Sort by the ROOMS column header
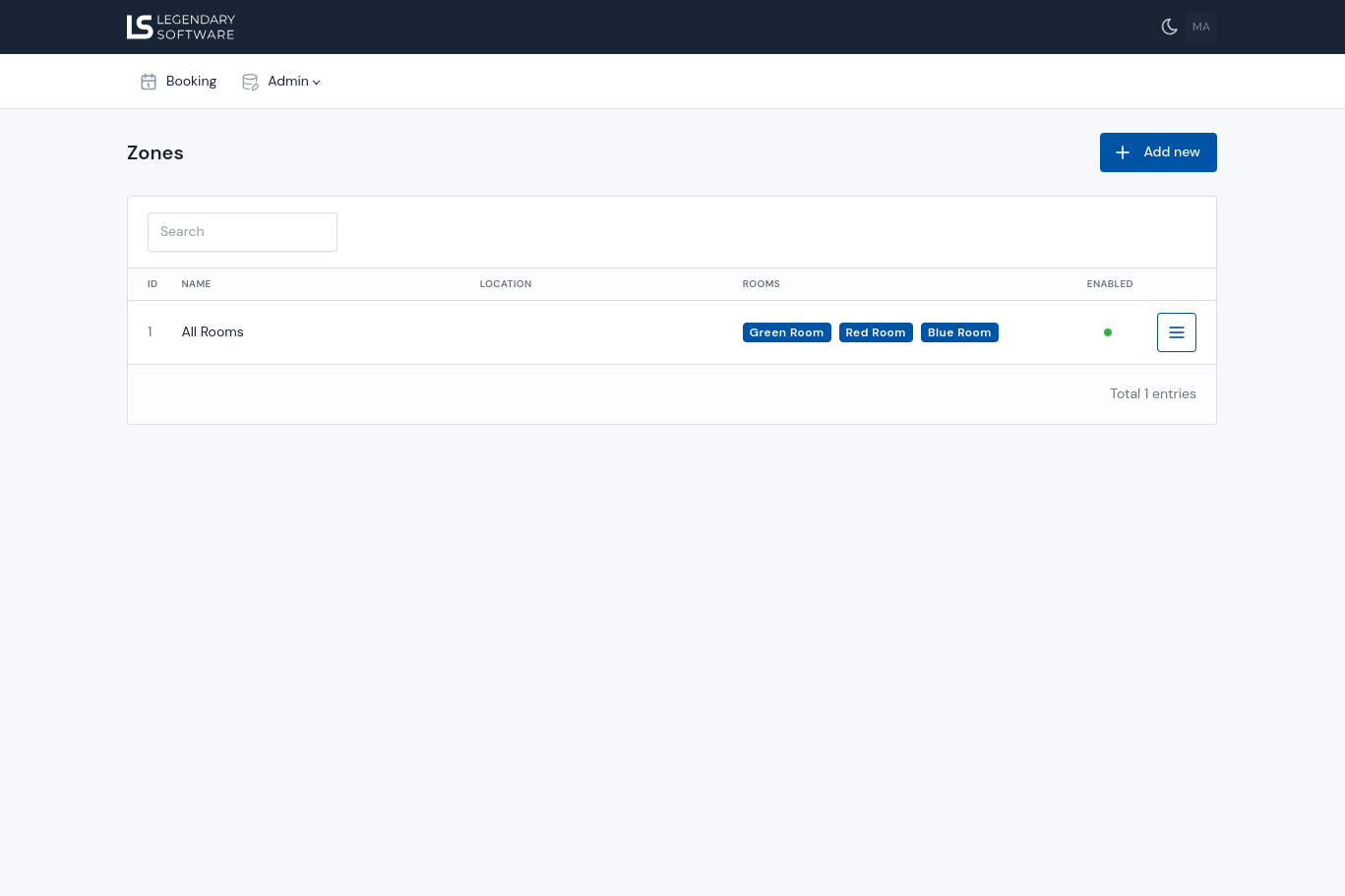1345x896 pixels. pos(761,284)
